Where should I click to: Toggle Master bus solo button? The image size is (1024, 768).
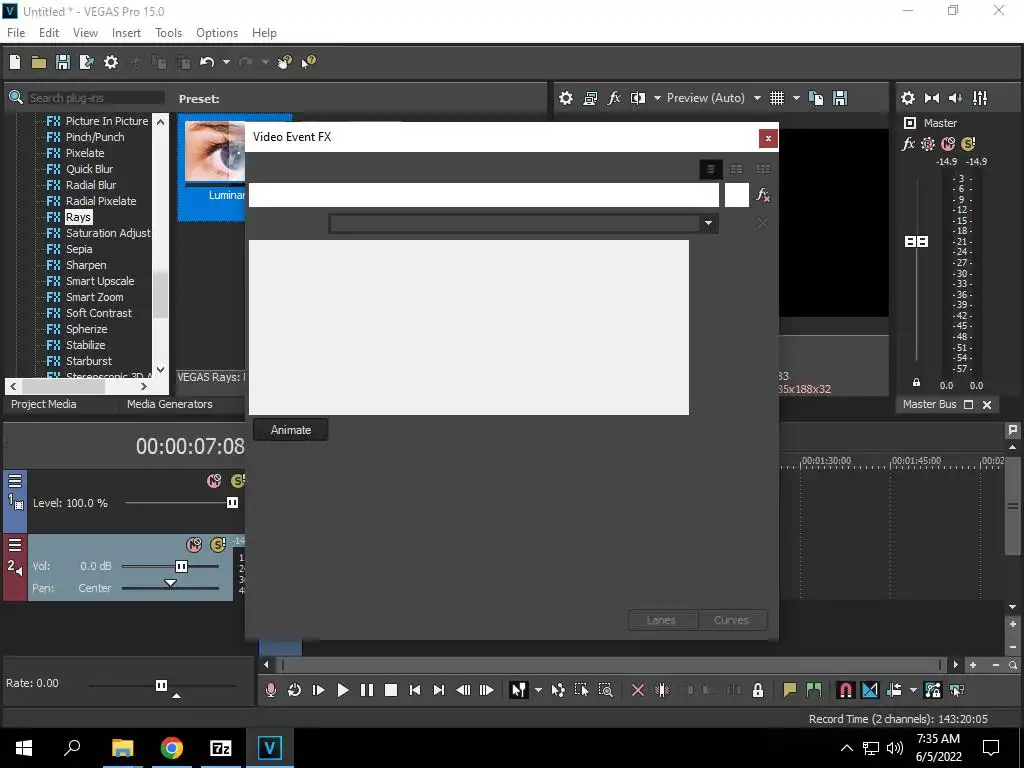tap(968, 144)
